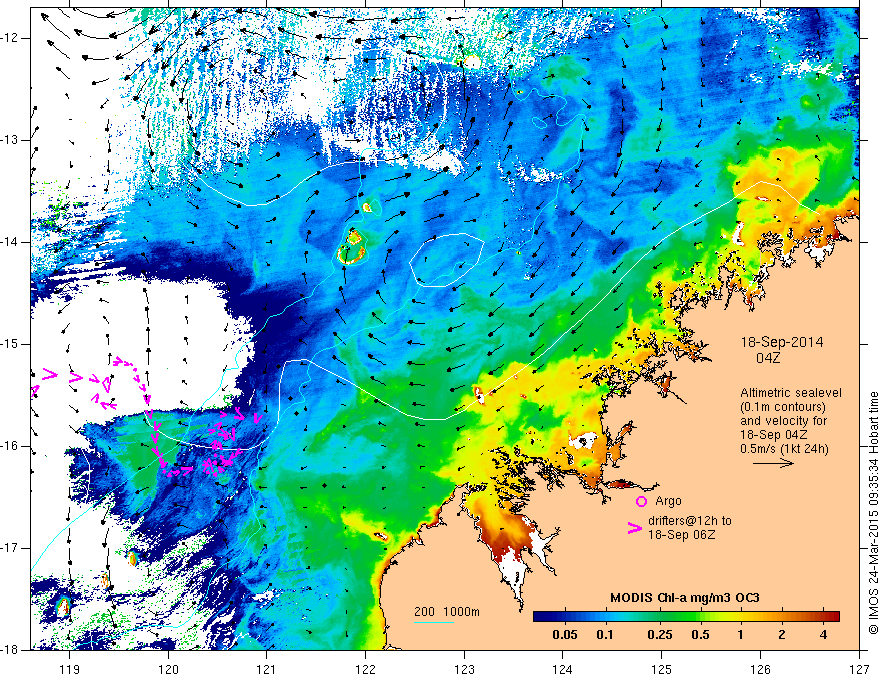Click the dark red end of the colorbar
This screenshot has height=680, width=880.
[833, 616]
